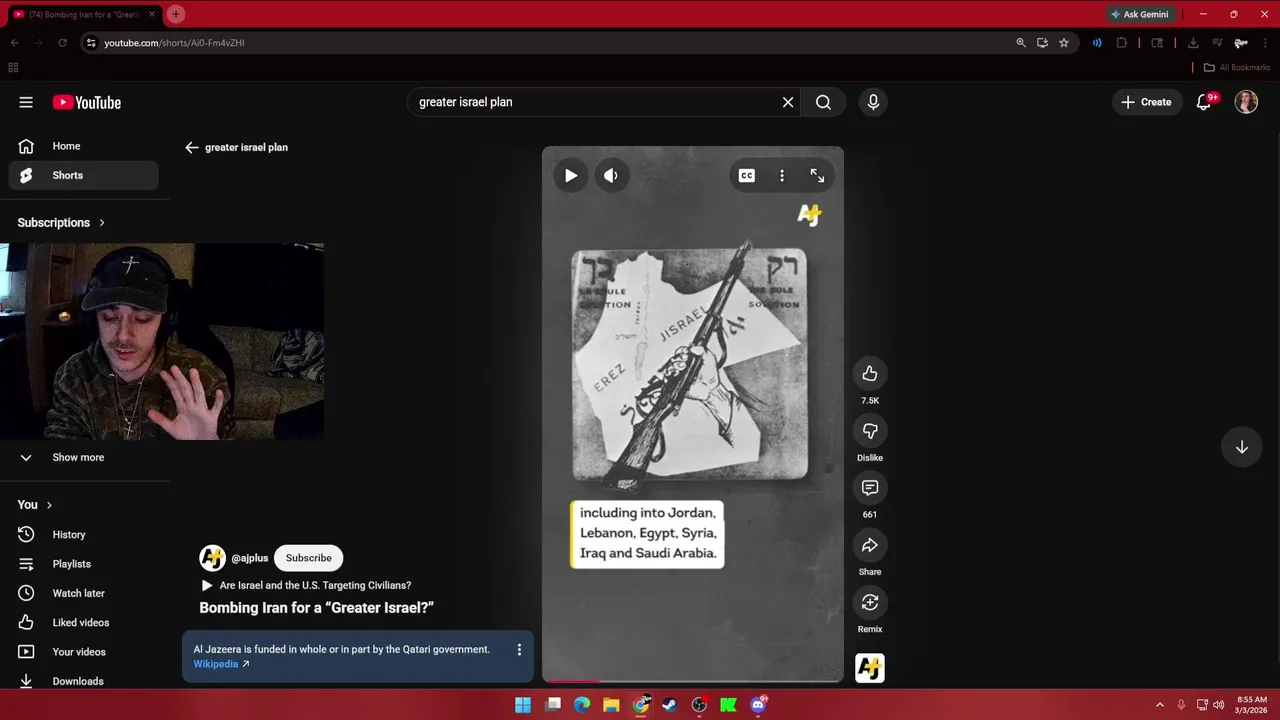Subscribe to the ajplus channel
This screenshot has height=720, width=1280.
tap(308, 558)
